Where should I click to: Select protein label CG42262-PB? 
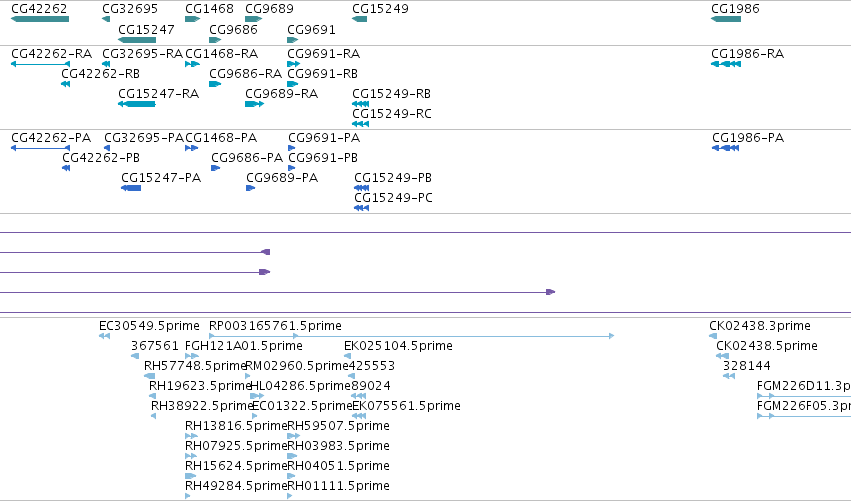101,158
